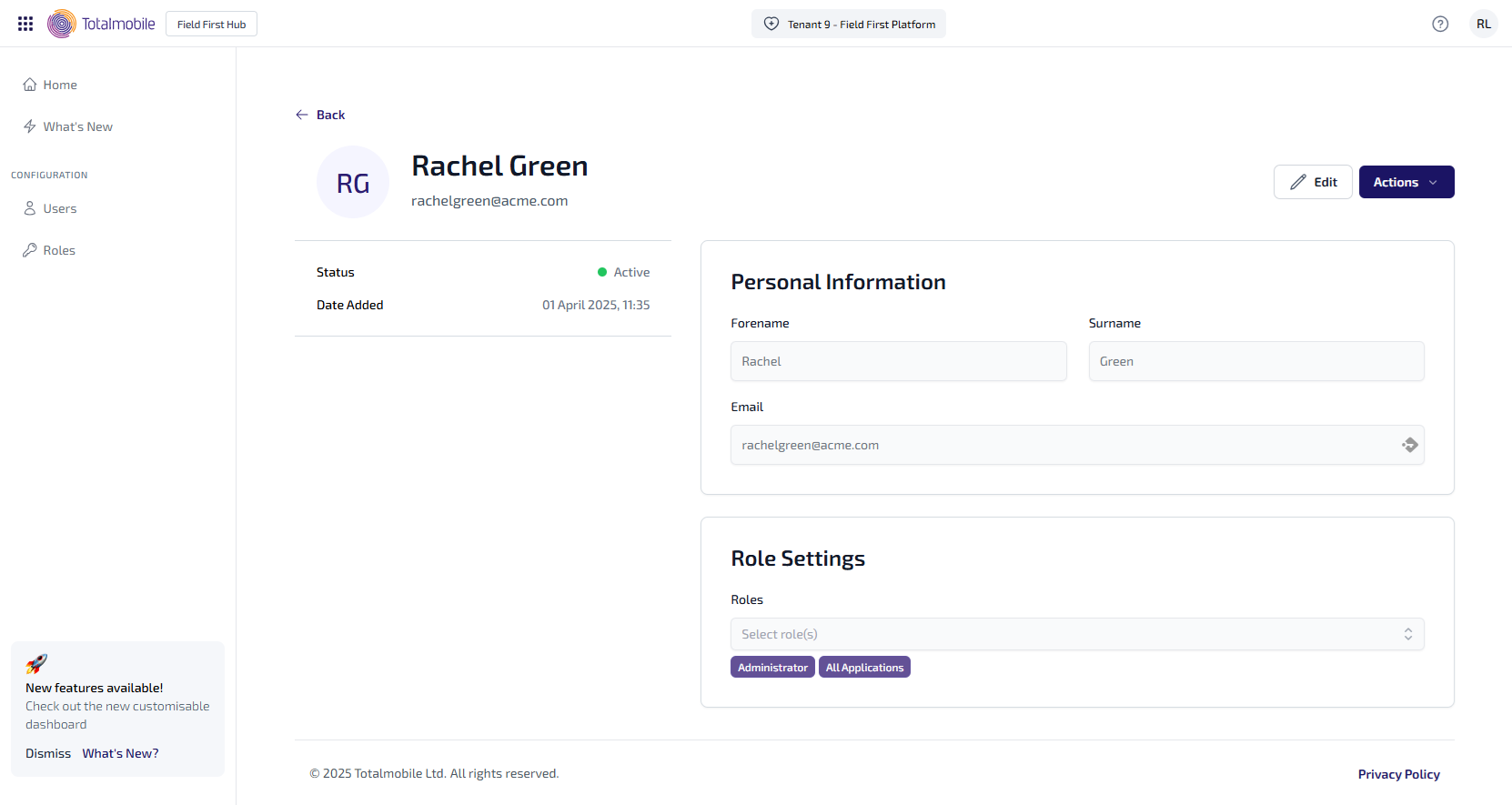The width and height of the screenshot is (1512, 805).
Task: Click the Totalmobile logo
Action: 101,24
